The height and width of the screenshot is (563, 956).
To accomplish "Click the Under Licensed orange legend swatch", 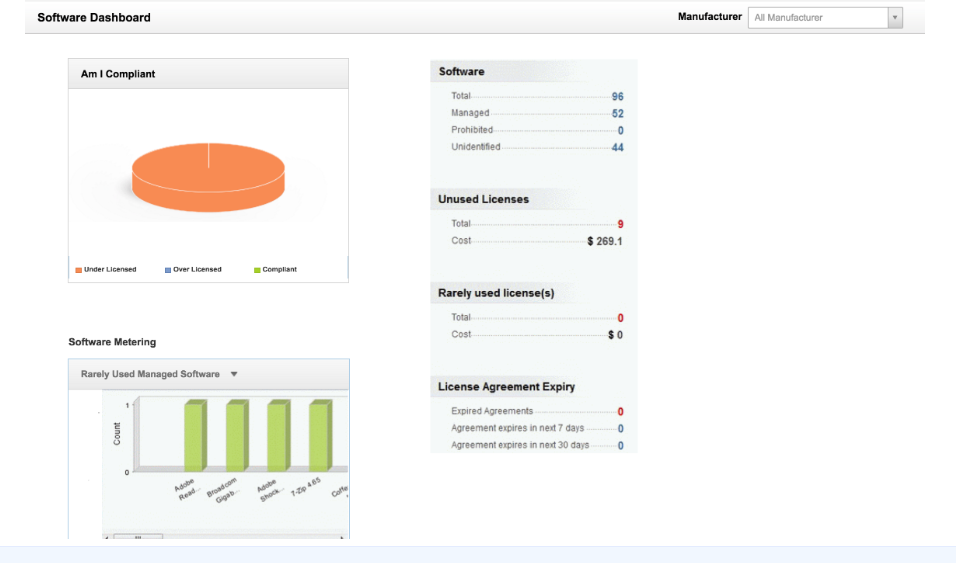I will pyautogui.click(x=78, y=270).
